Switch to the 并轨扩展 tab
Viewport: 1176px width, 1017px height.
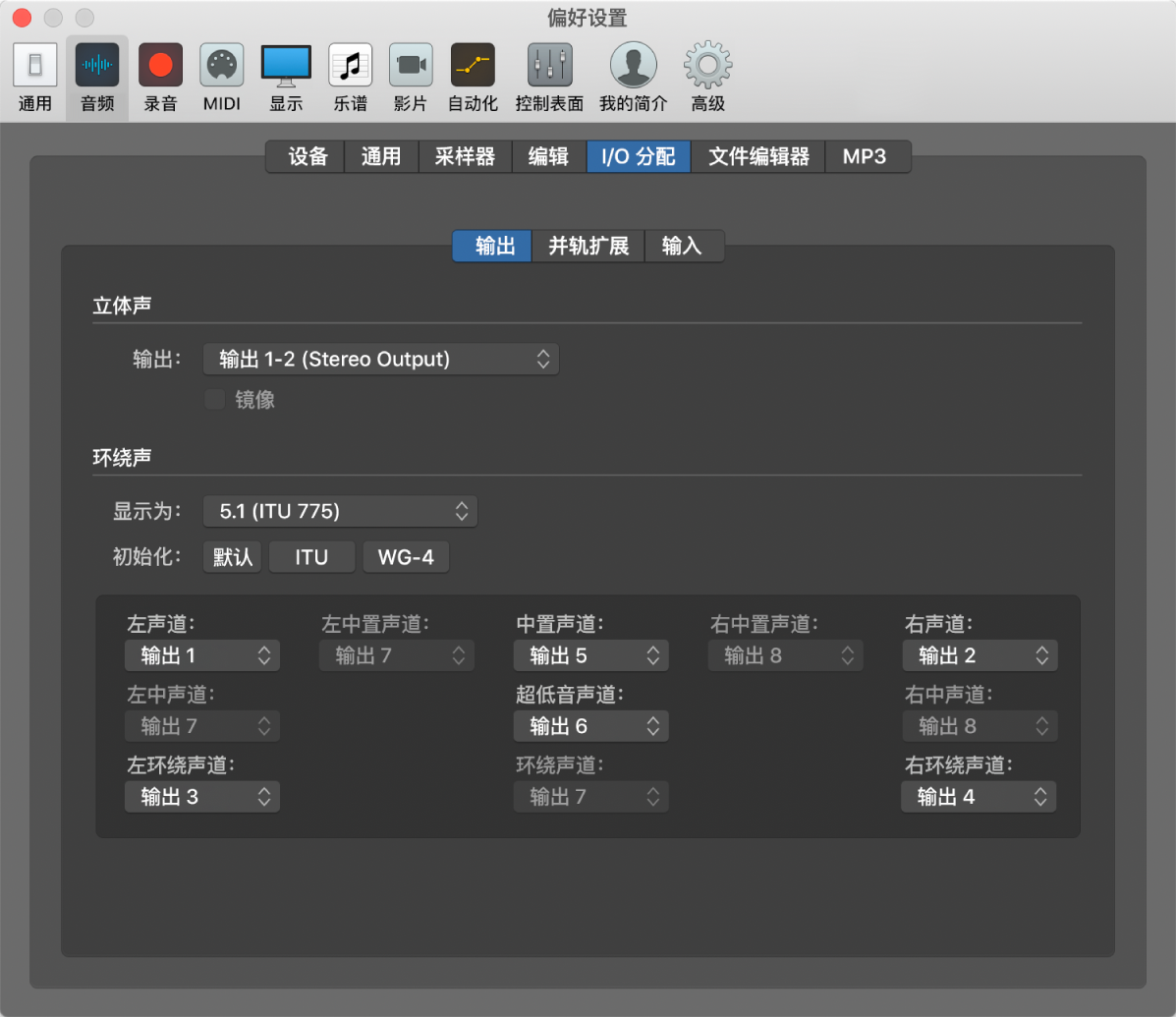(x=587, y=246)
